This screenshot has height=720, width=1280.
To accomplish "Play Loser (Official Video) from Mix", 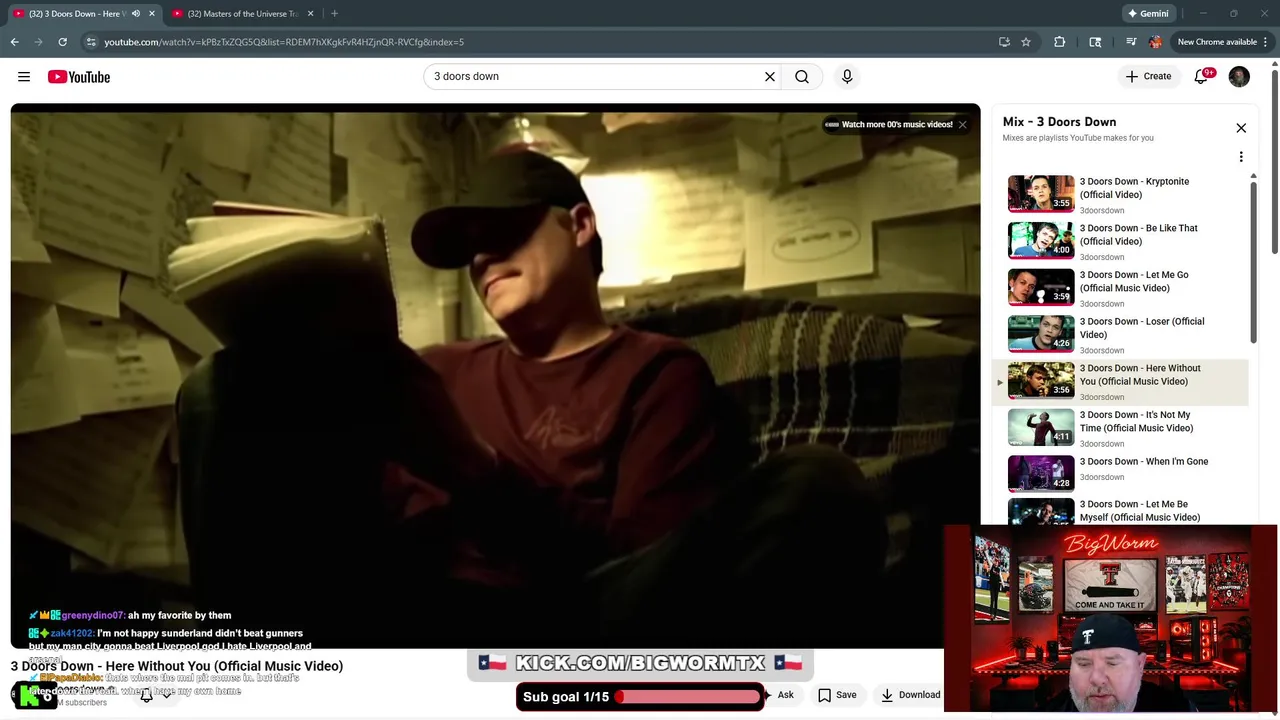I will 1120,335.
